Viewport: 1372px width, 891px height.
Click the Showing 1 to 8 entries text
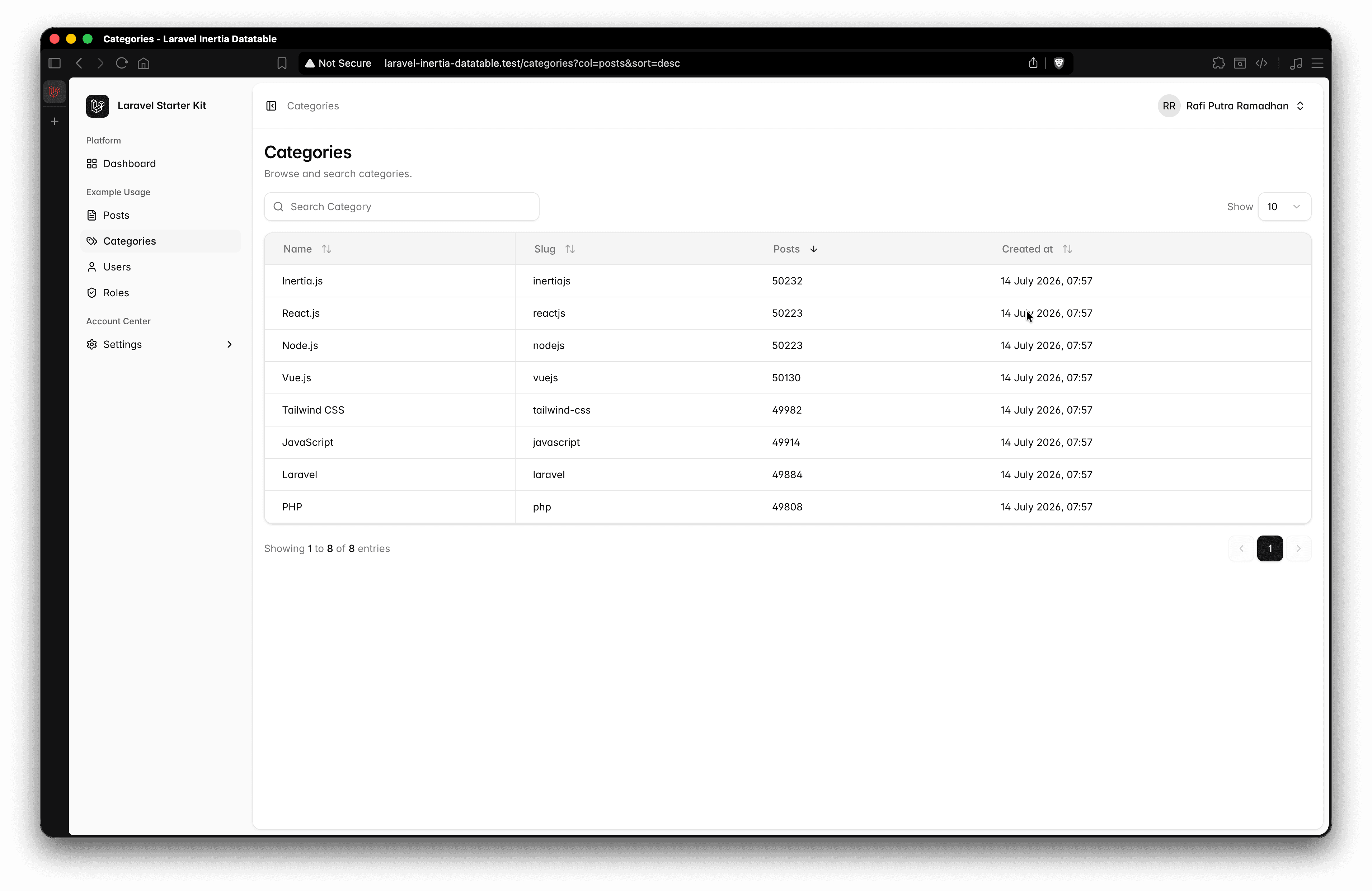[327, 549]
